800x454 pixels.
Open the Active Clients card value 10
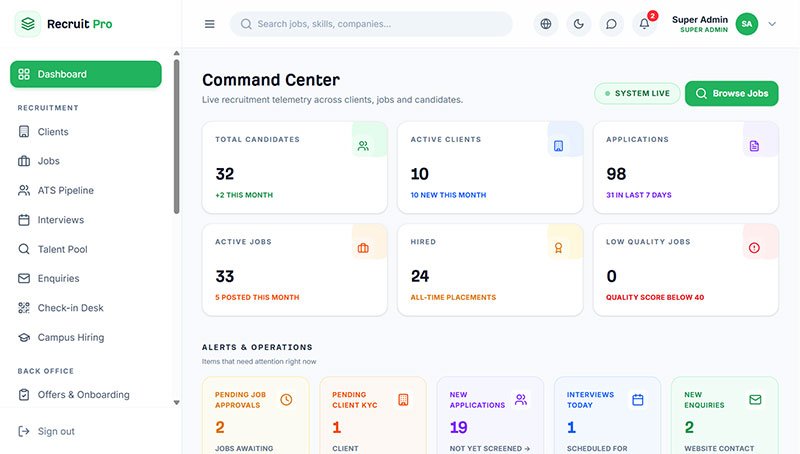click(x=419, y=174)
